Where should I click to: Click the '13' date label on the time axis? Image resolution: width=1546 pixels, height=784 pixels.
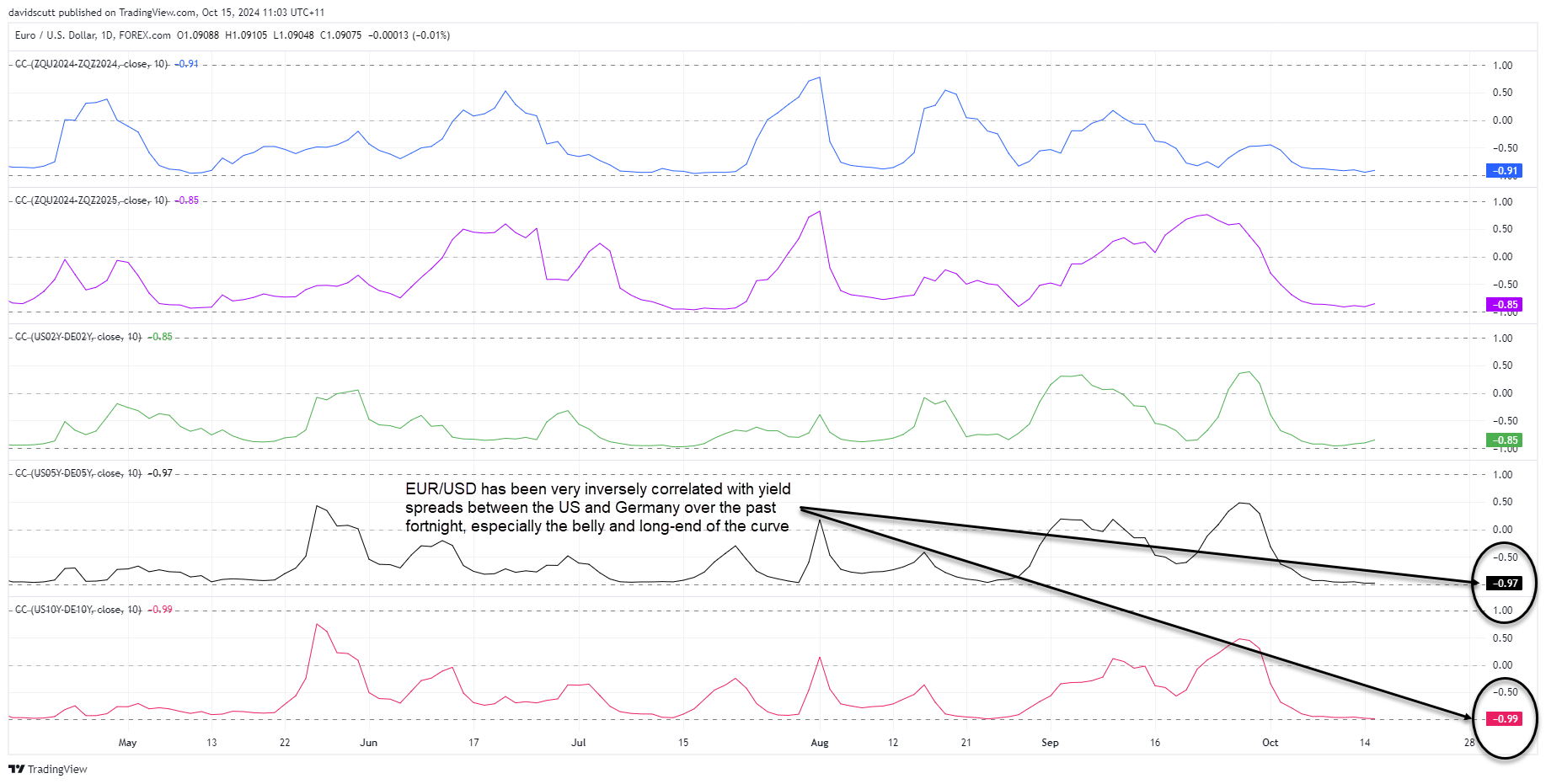pos(211,743)
